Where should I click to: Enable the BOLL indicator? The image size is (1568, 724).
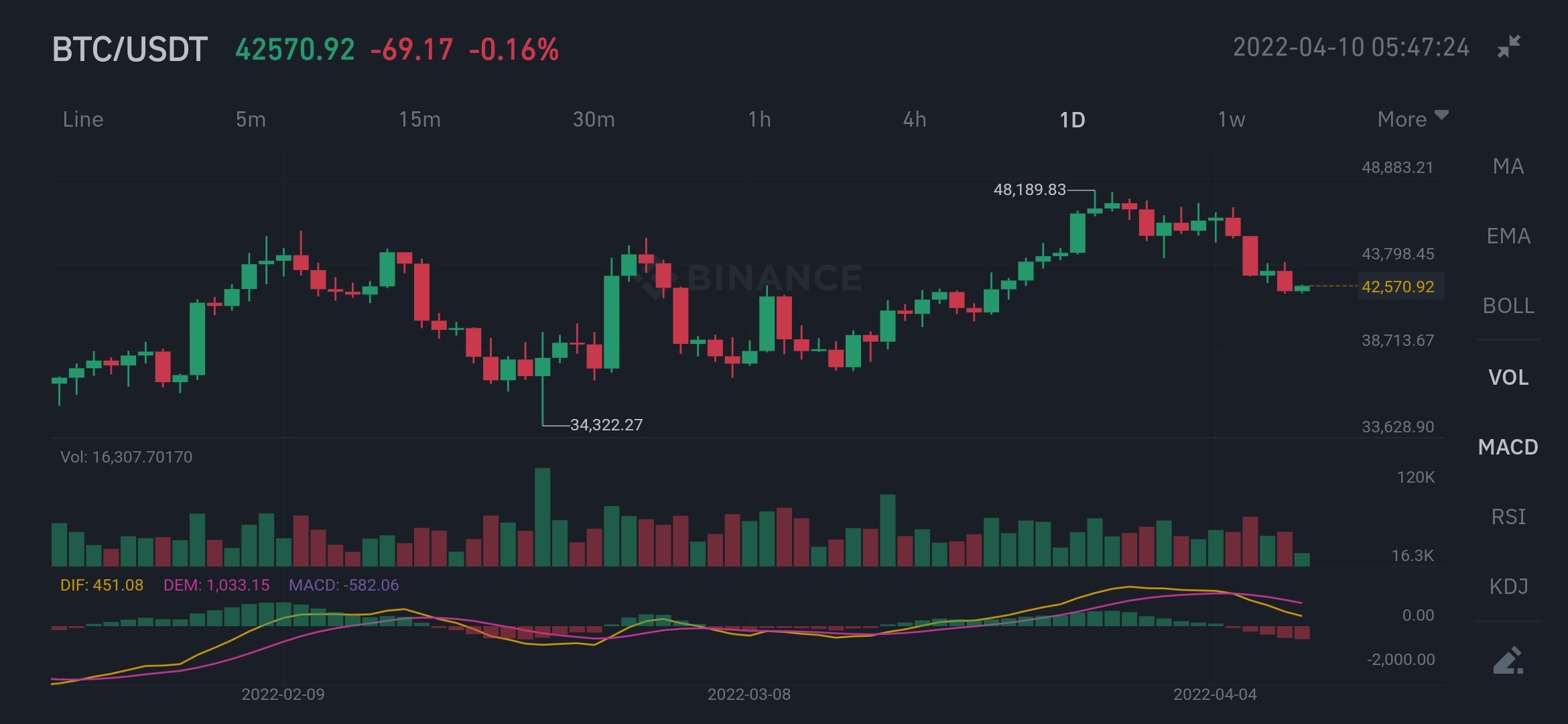(1508, 306)
